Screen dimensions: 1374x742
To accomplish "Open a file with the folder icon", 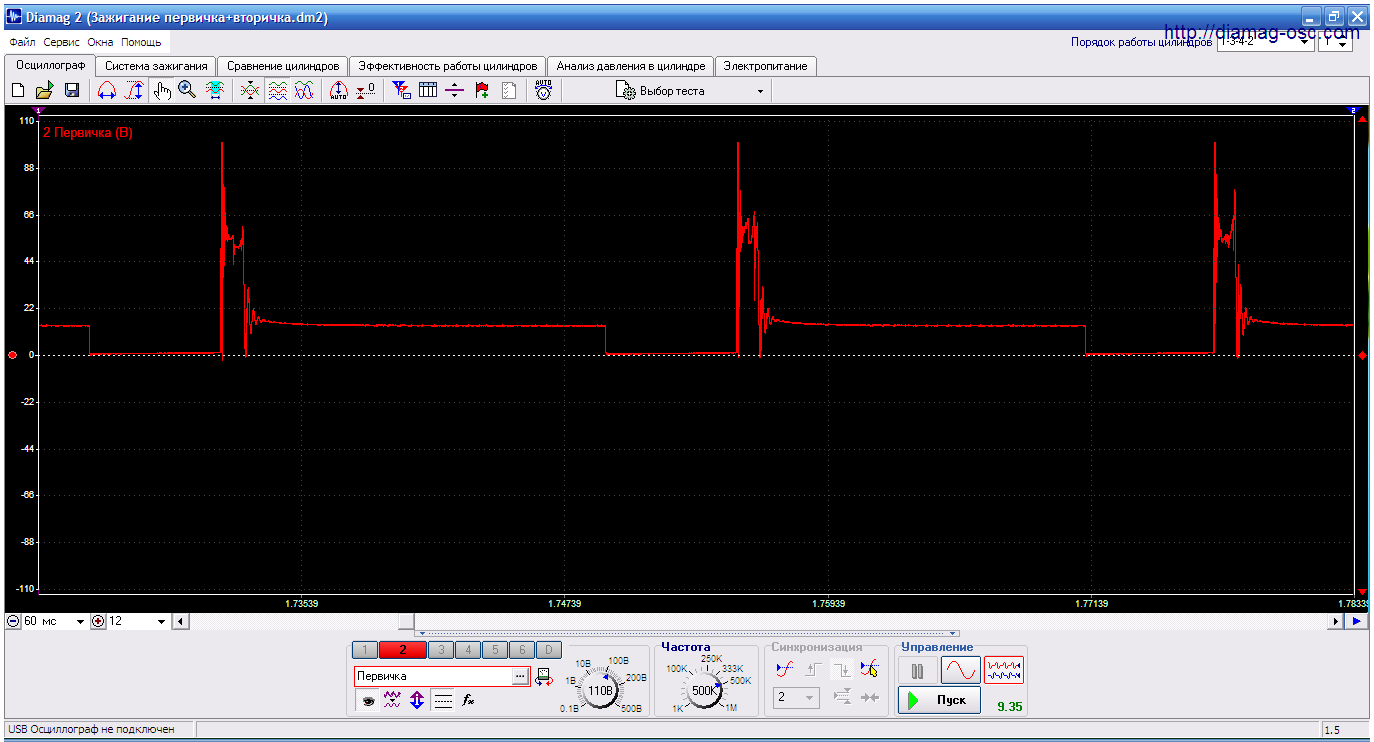I will point(45,91).
